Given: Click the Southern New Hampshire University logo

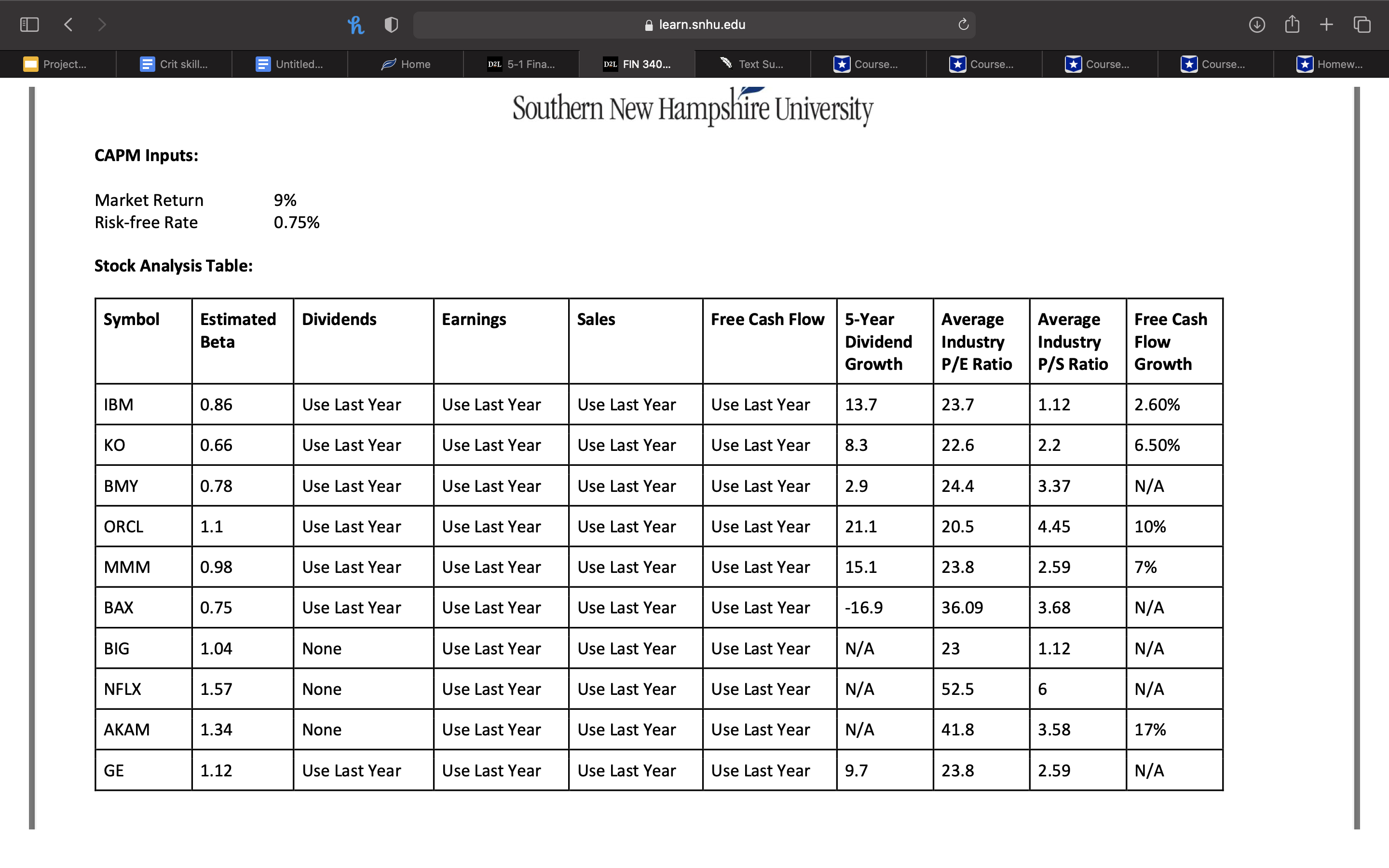Looking at the screenshot, I should (693, 108).
